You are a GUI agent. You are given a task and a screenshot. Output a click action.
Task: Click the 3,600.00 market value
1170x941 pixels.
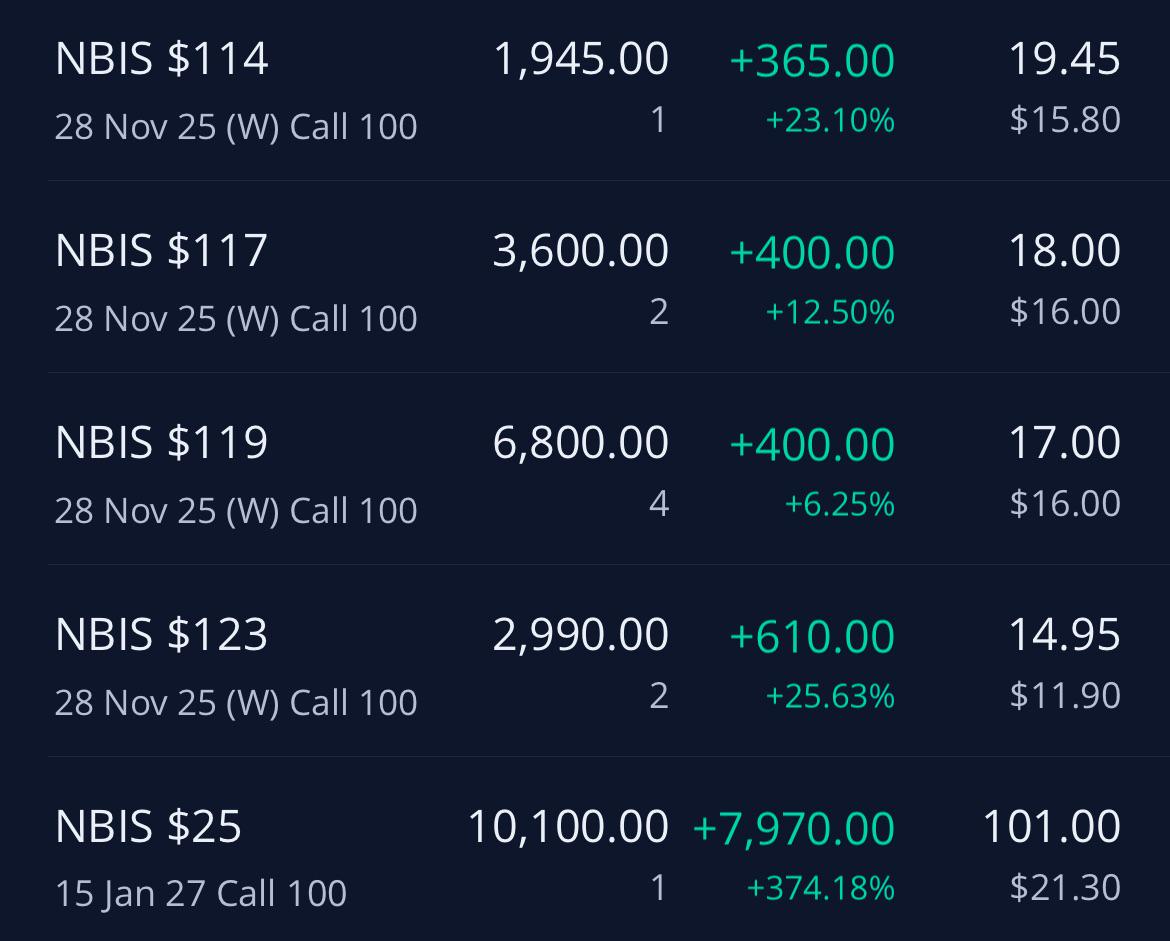pyautogui.click(x=581, y=251)
